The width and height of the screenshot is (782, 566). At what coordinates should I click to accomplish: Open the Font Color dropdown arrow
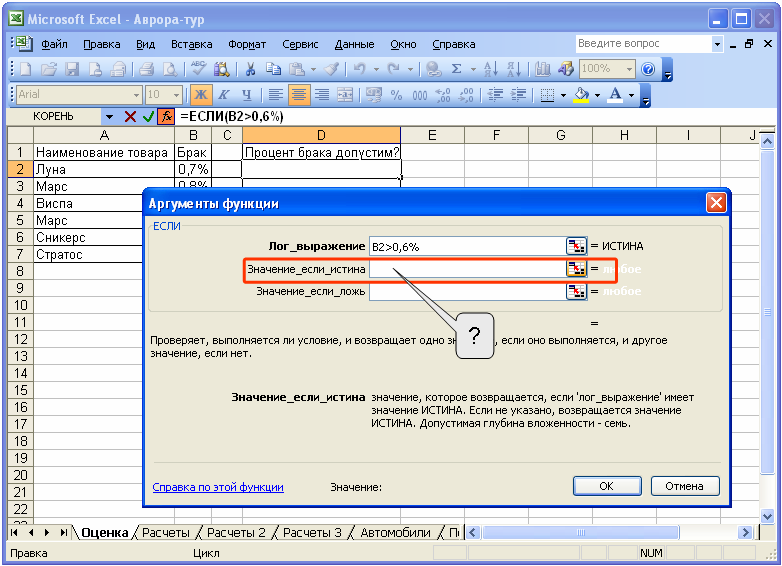click(x=631, y=95)
